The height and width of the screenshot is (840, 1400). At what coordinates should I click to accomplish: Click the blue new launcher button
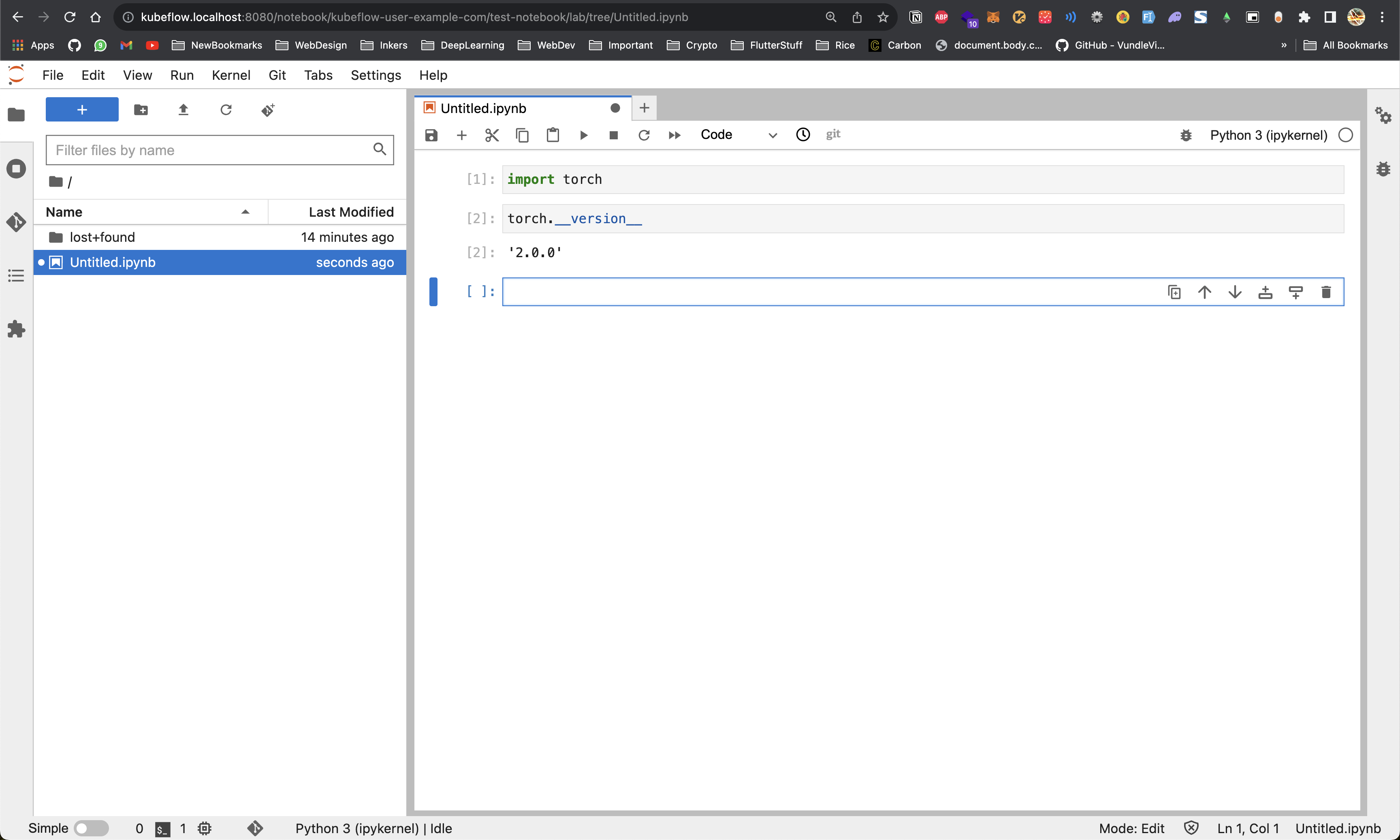click(82, 110)
